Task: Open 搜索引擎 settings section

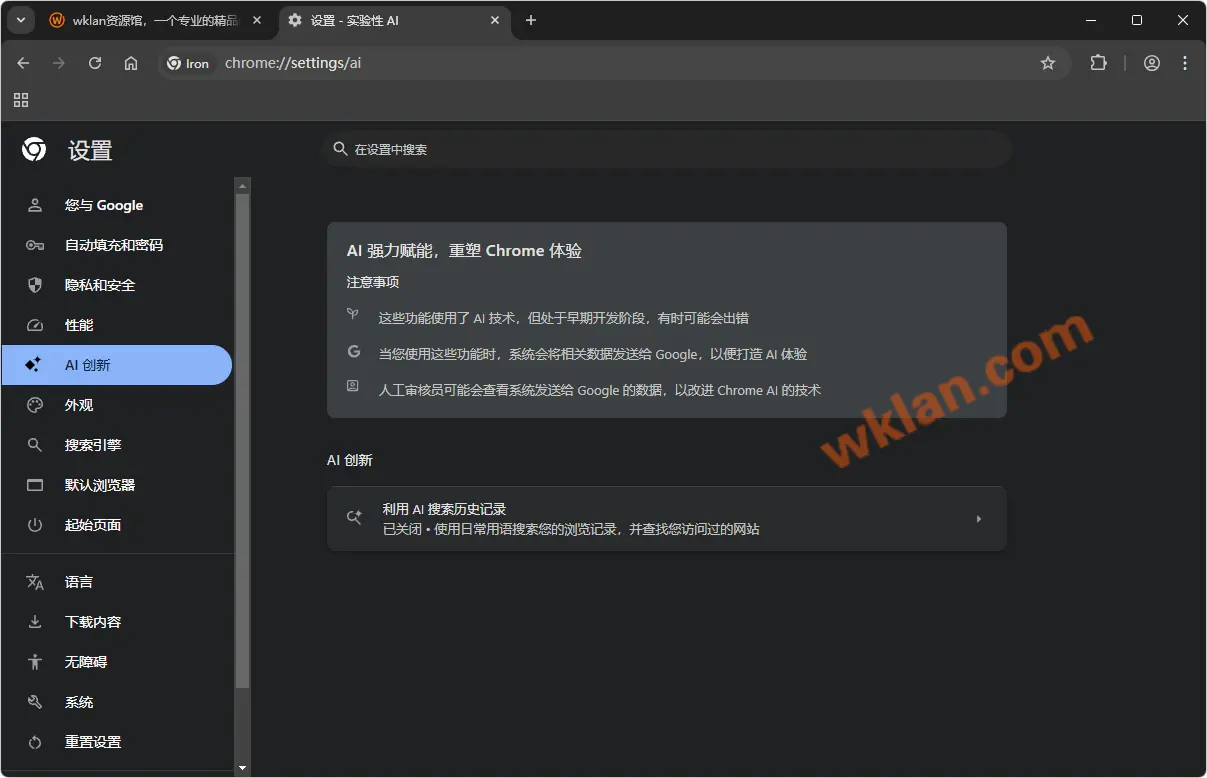Action: [x=117, y=445]
